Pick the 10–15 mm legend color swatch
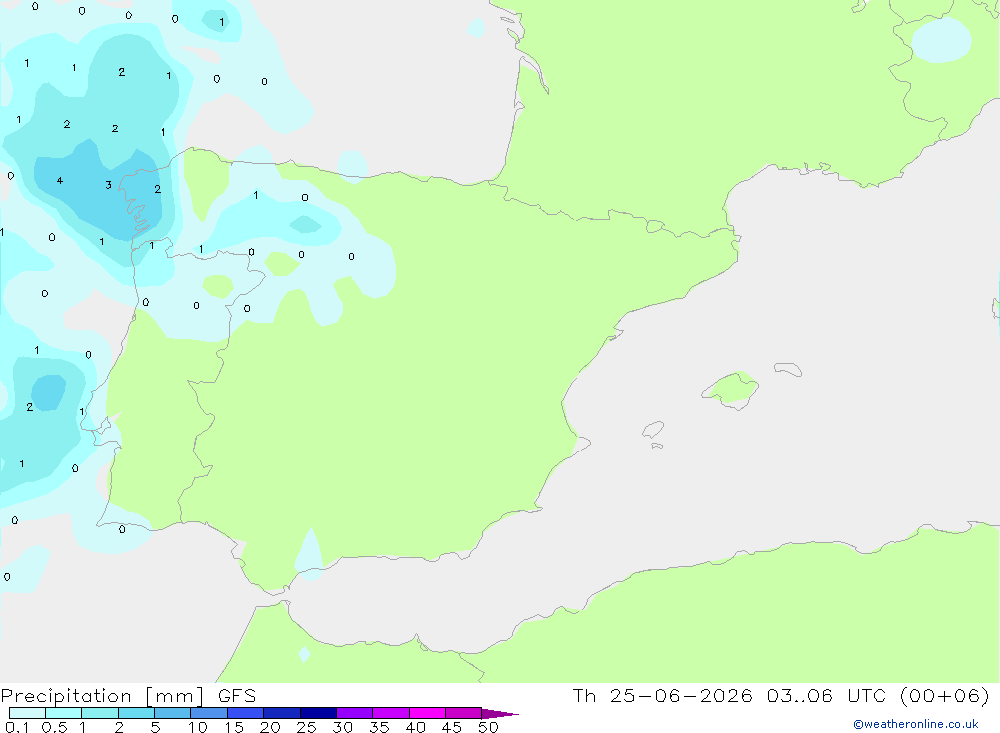Screen dimensions: 1000x733 point(209,713)
